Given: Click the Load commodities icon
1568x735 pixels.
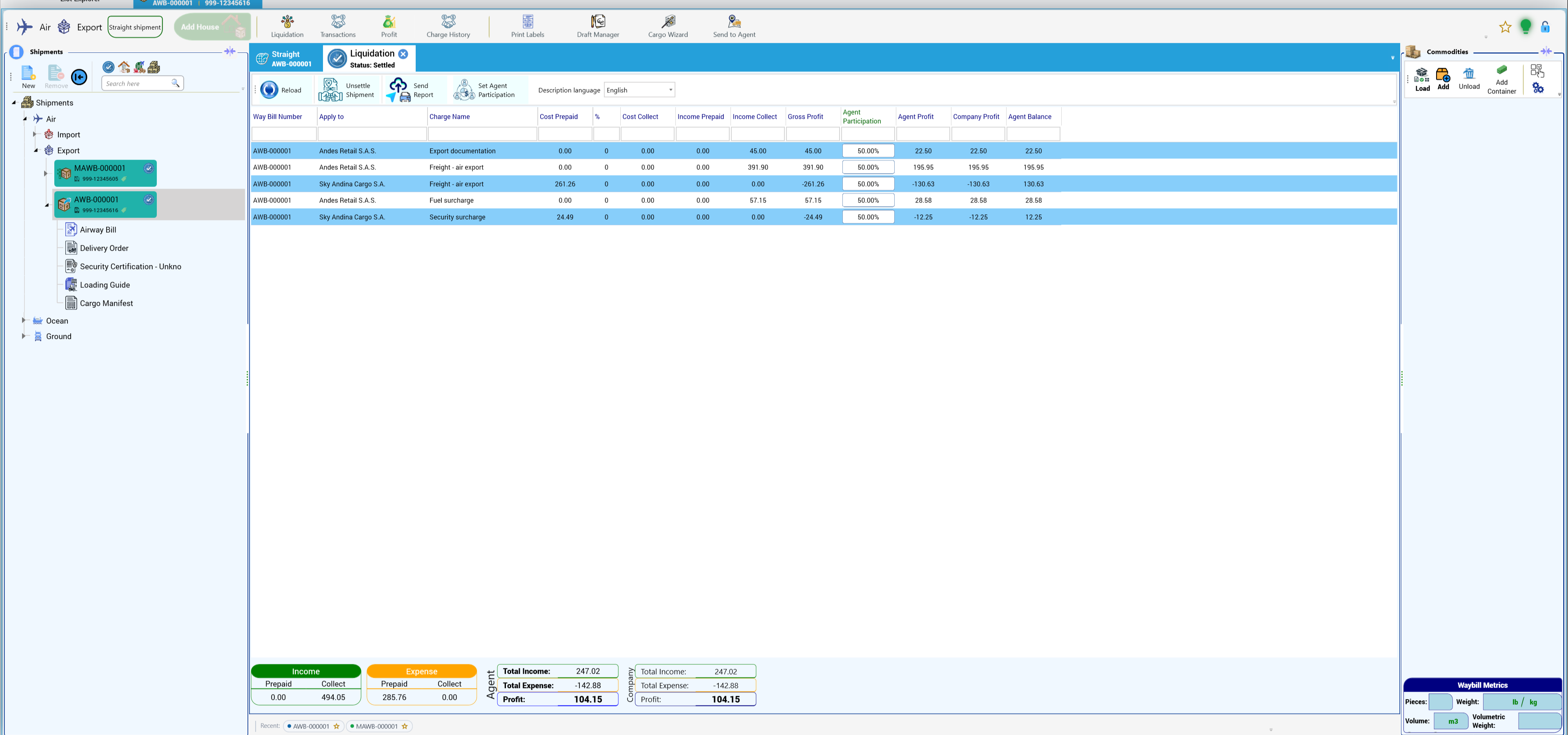Looking at the screenshot, I should [1422, 76].
